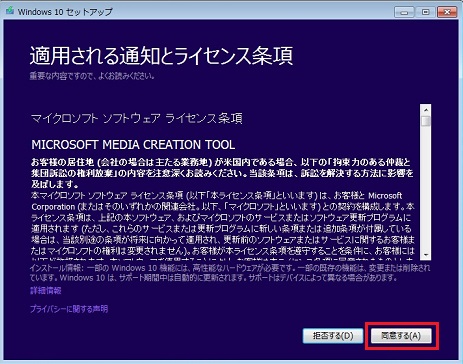Click the license scrollbar up arrow
This screenshot has height=364, width=463.
426,110
